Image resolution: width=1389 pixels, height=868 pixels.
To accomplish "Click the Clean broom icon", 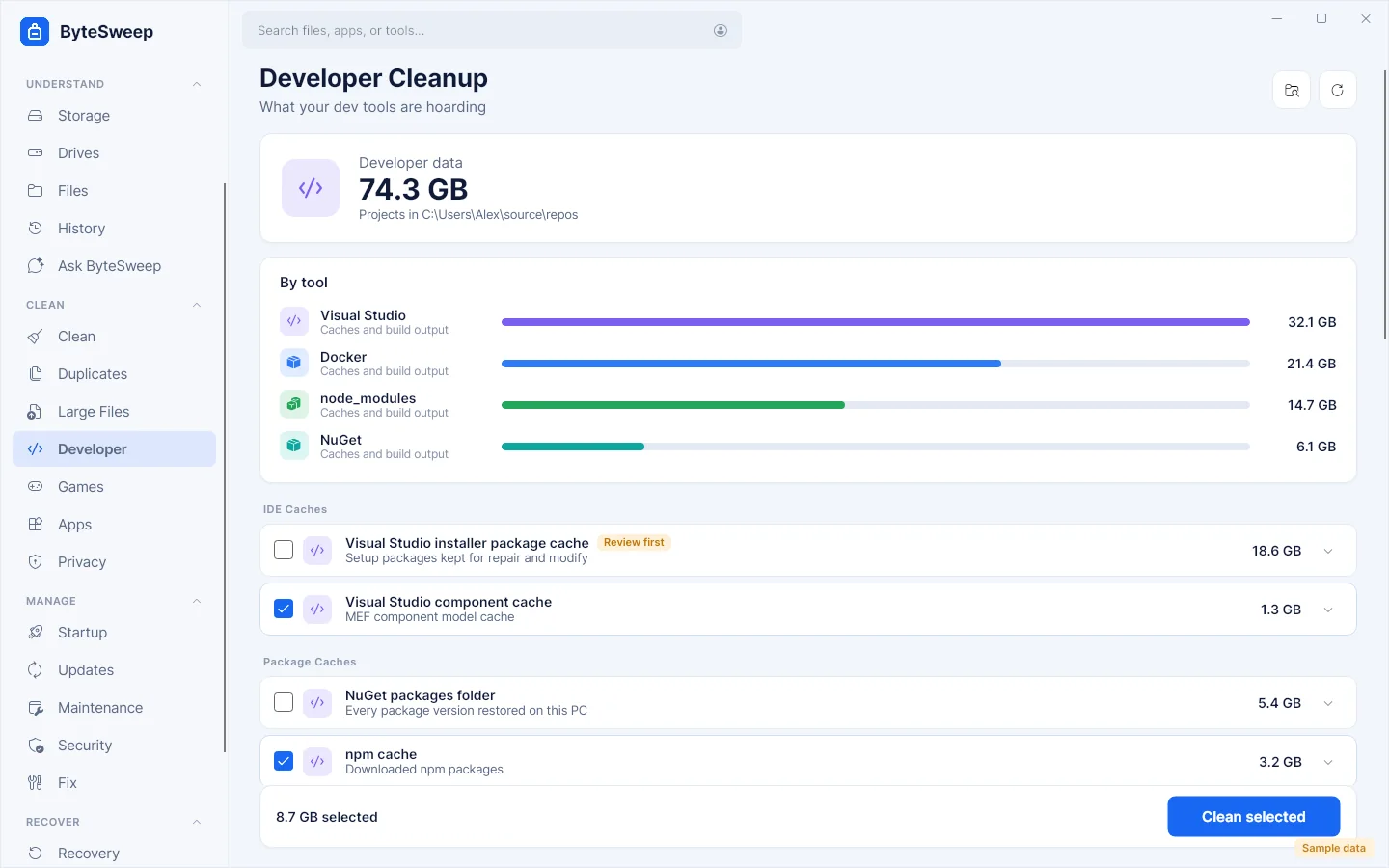I will pos(36,337).
